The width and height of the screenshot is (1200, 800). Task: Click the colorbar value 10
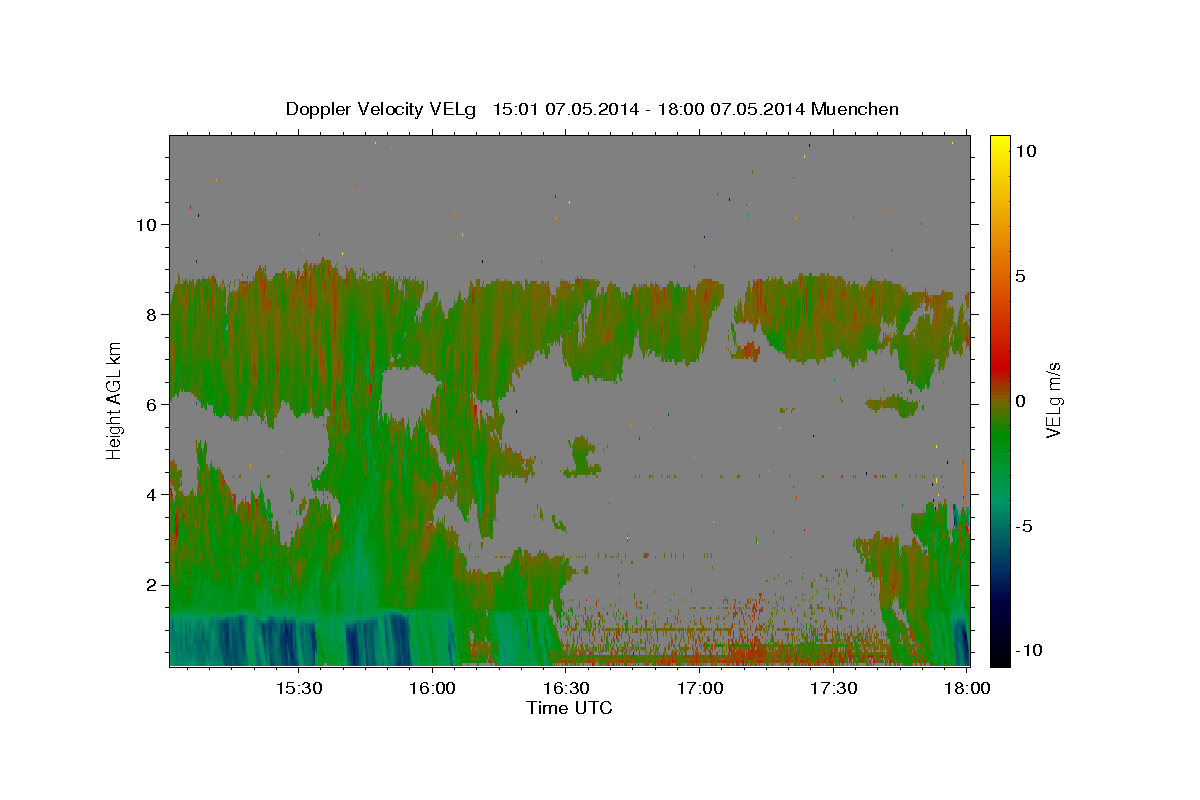pos(1026,151)
